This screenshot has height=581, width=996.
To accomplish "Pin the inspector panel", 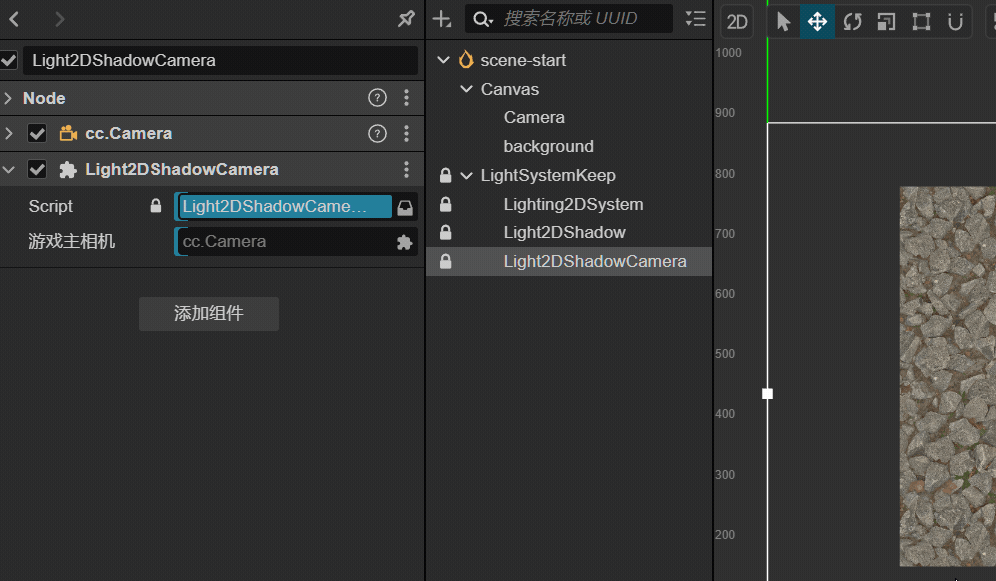I will pyautogui.click(x=406, y=19).
